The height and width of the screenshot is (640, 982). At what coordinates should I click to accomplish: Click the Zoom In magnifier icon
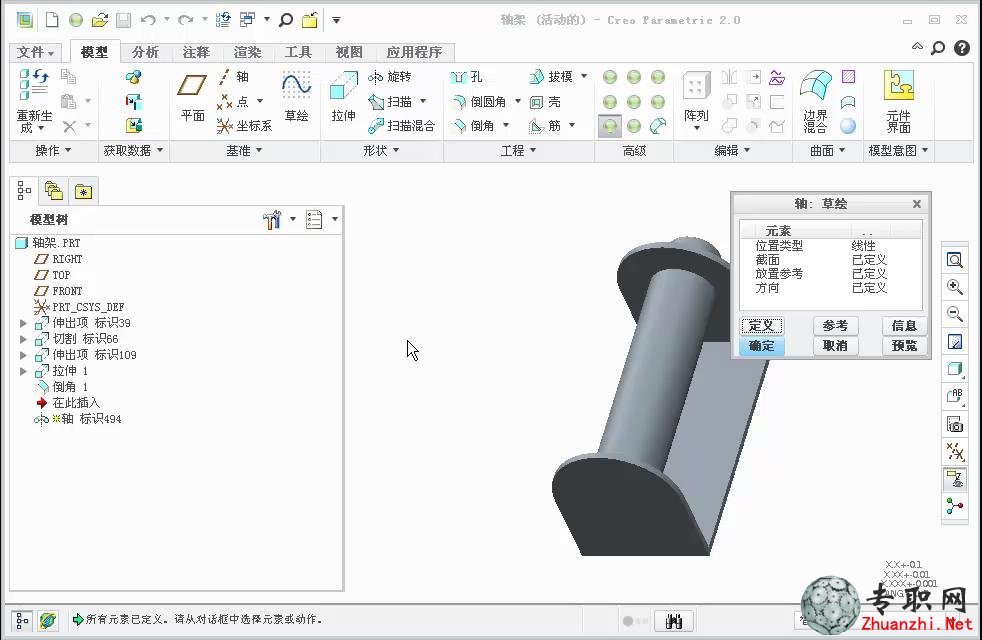(954, 287)
